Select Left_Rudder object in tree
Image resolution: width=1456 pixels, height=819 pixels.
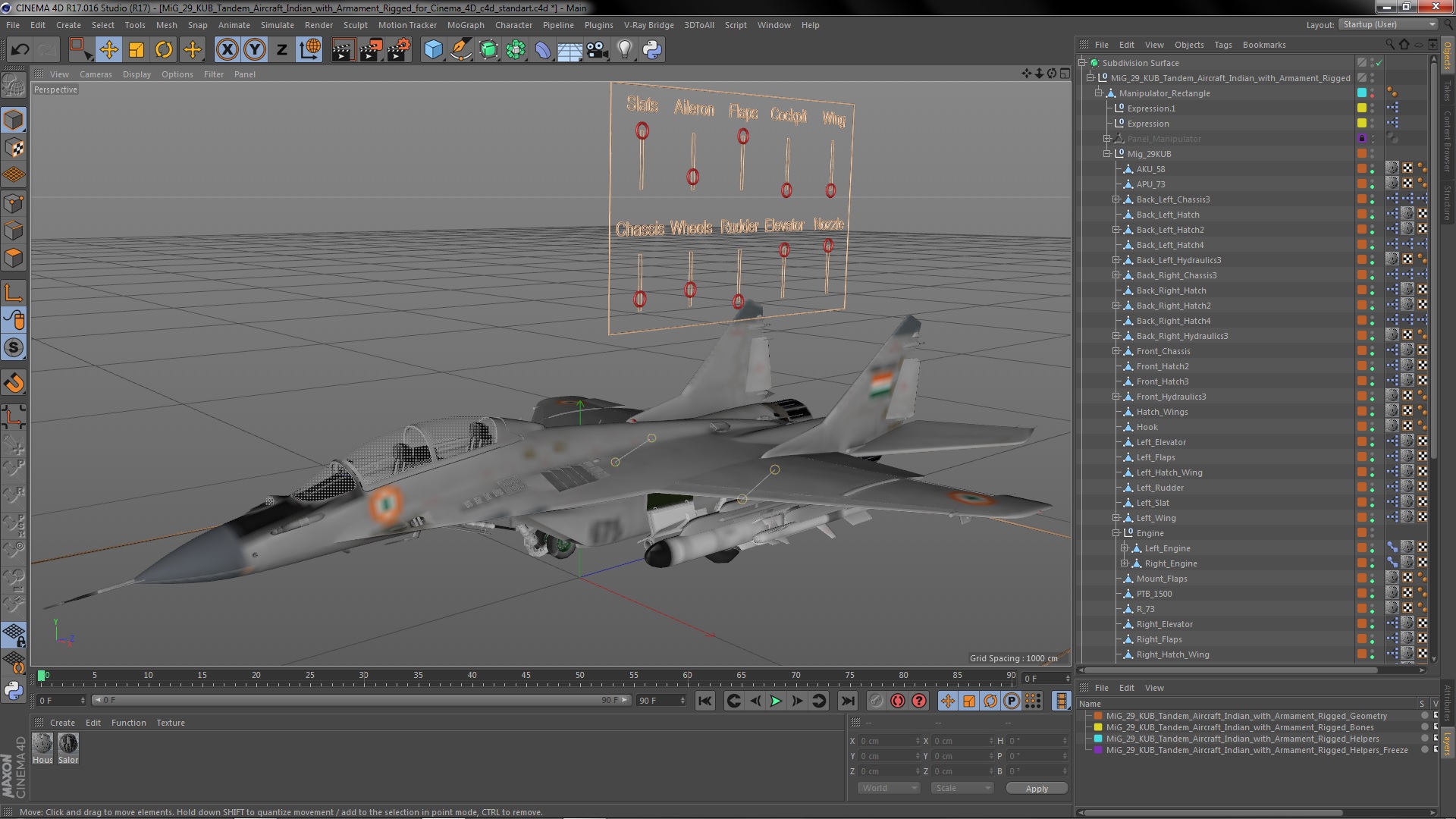click(x=1159, y=488)
